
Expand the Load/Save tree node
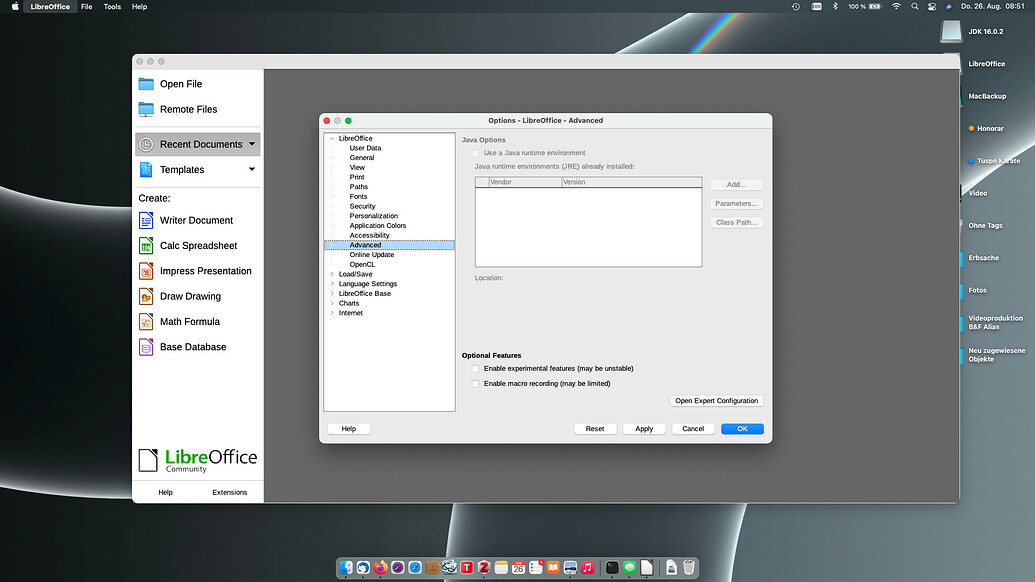(332, 275)
